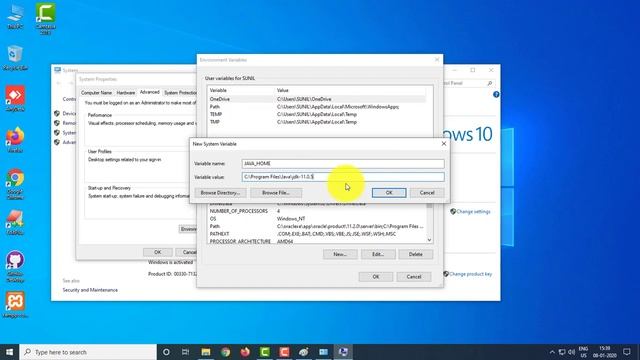Viewport: 640px width, 360px height.
Task: Click system variables scrollbar down arrow
Action: click(x=429, y=240)
